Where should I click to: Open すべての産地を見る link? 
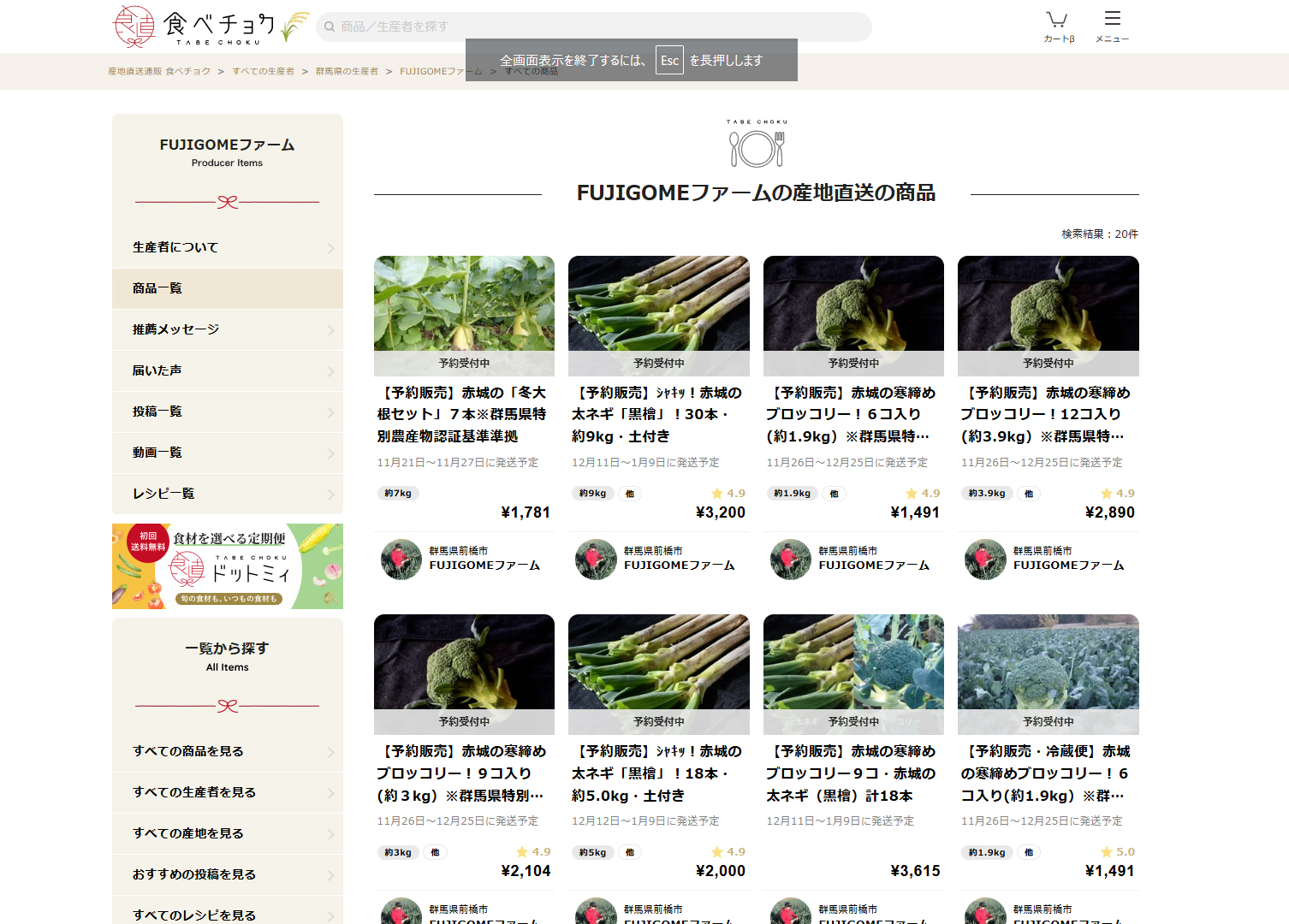point(227,833)
